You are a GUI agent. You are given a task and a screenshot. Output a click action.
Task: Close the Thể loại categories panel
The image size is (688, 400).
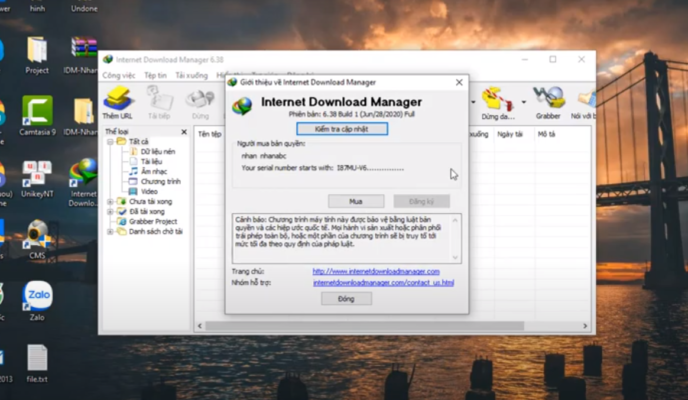(184, 132)
